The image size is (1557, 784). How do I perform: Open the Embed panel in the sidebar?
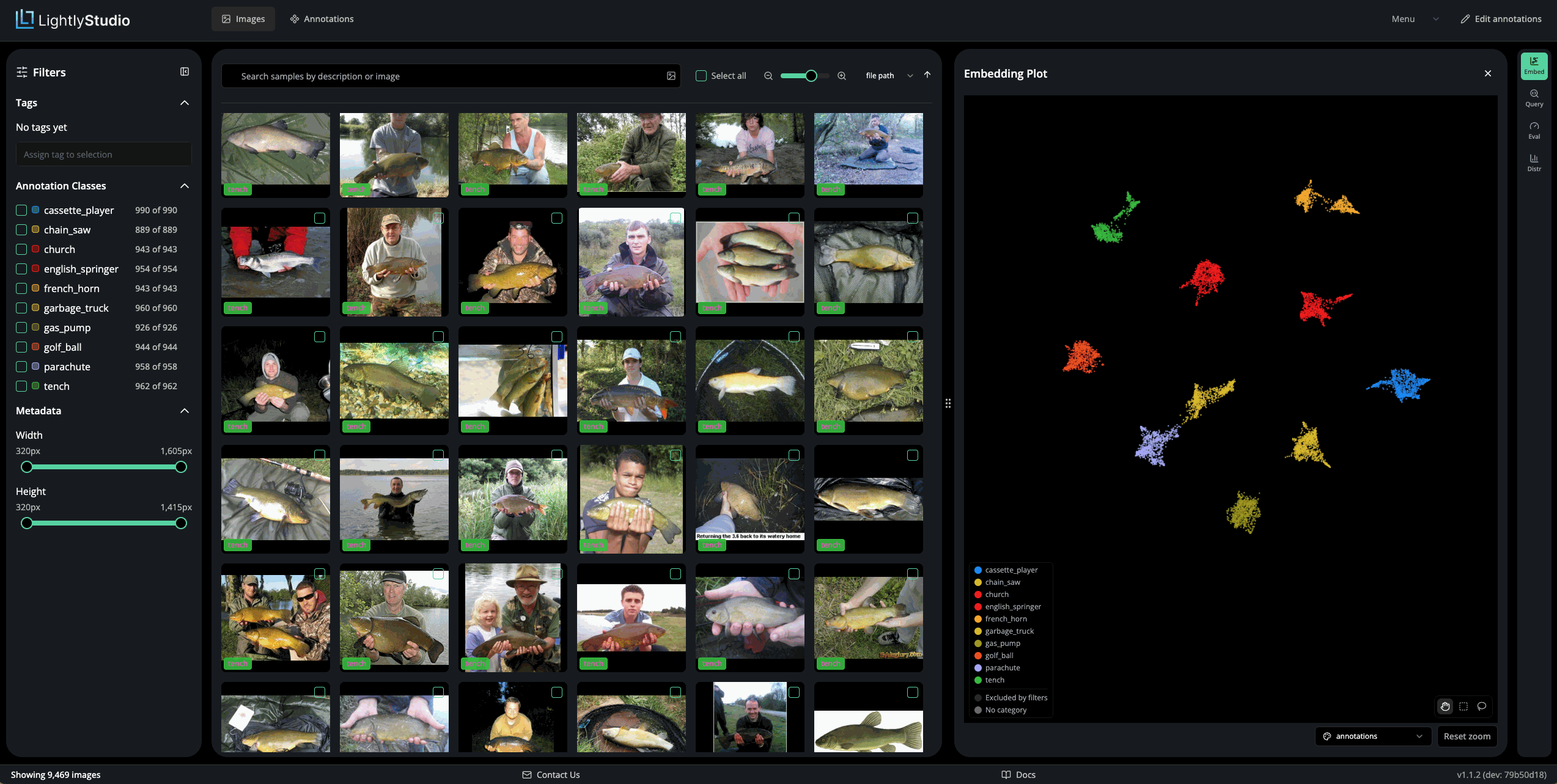1534,65
